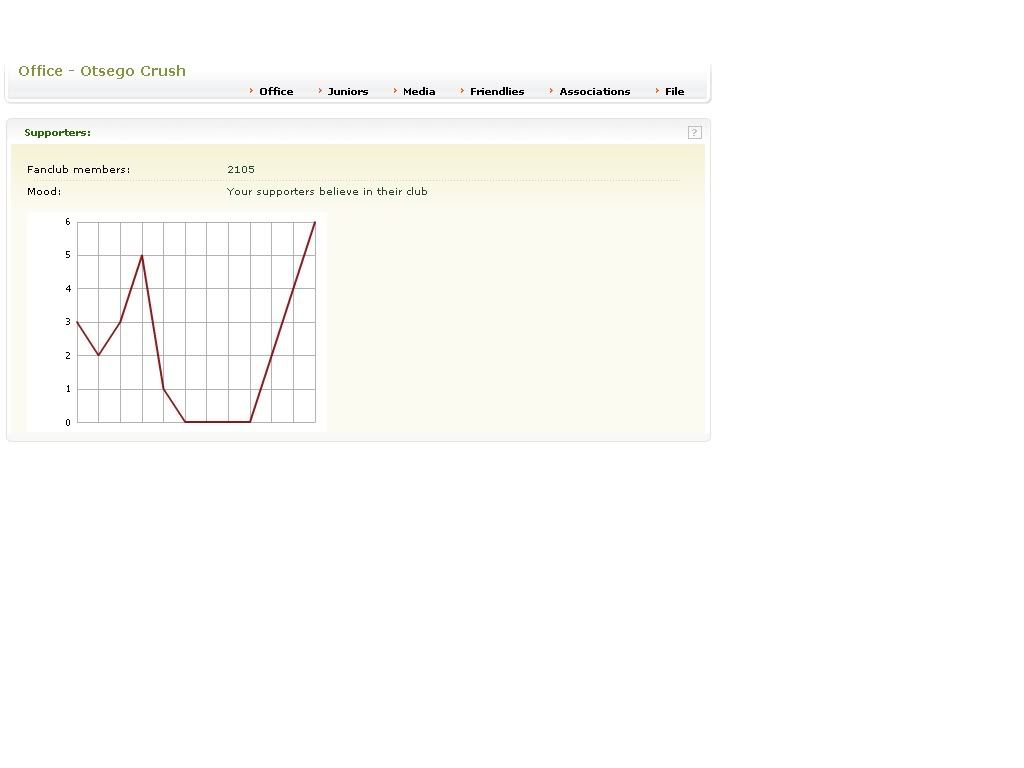Click the arrow icon beside Associations menu

[x=551, y=90]
